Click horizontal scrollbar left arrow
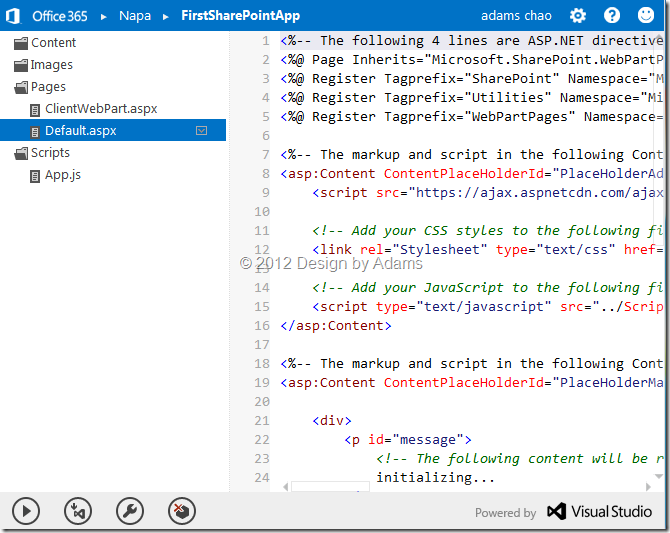Screen dimensions: 670x533 pyautogui.click(x=285, y=486)
